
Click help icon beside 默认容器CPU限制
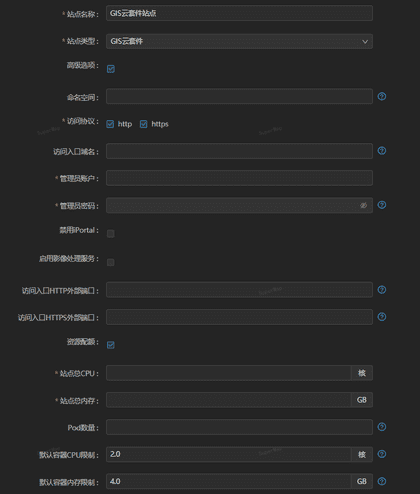click(x=382, y=454)
